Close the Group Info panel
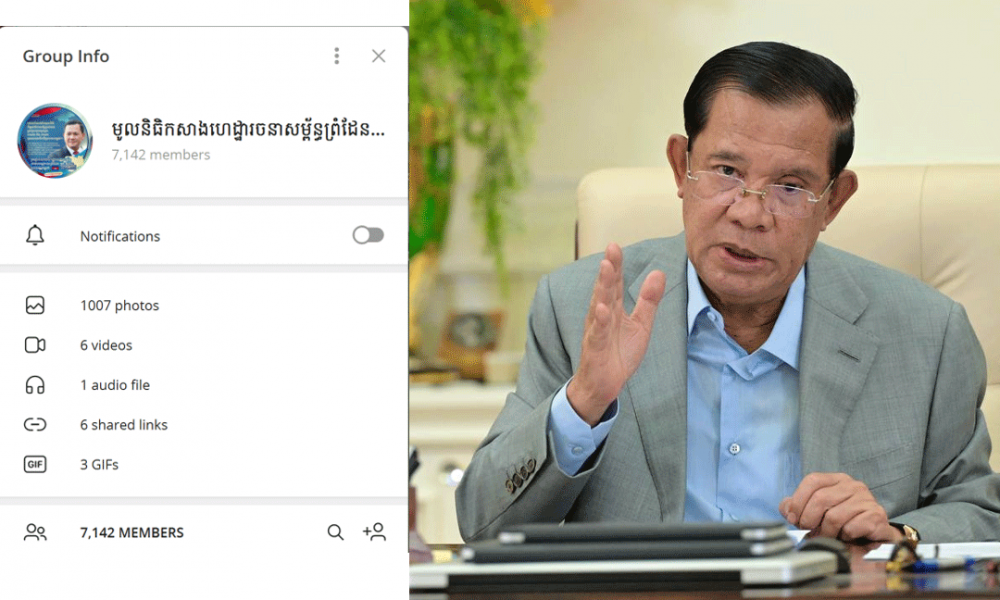Viewport: 1000px width, 600px height. point(378,56)
